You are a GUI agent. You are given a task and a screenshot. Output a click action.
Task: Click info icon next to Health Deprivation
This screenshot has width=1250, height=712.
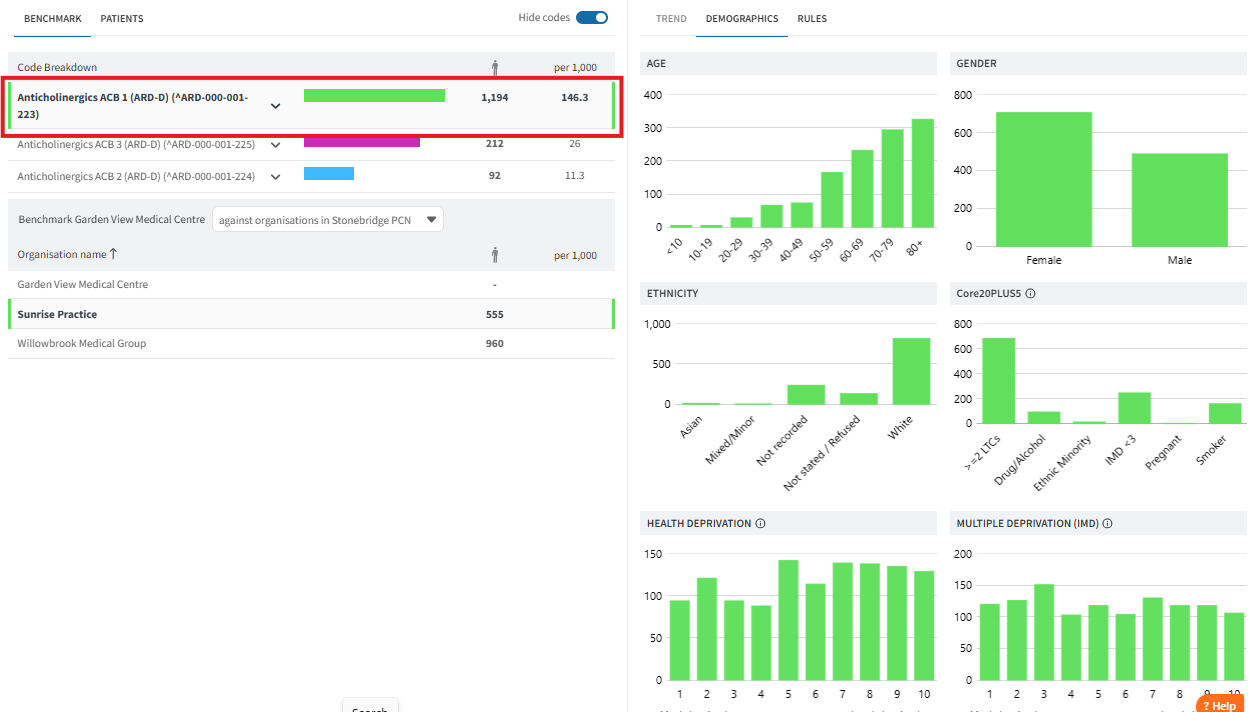(761, 523)
